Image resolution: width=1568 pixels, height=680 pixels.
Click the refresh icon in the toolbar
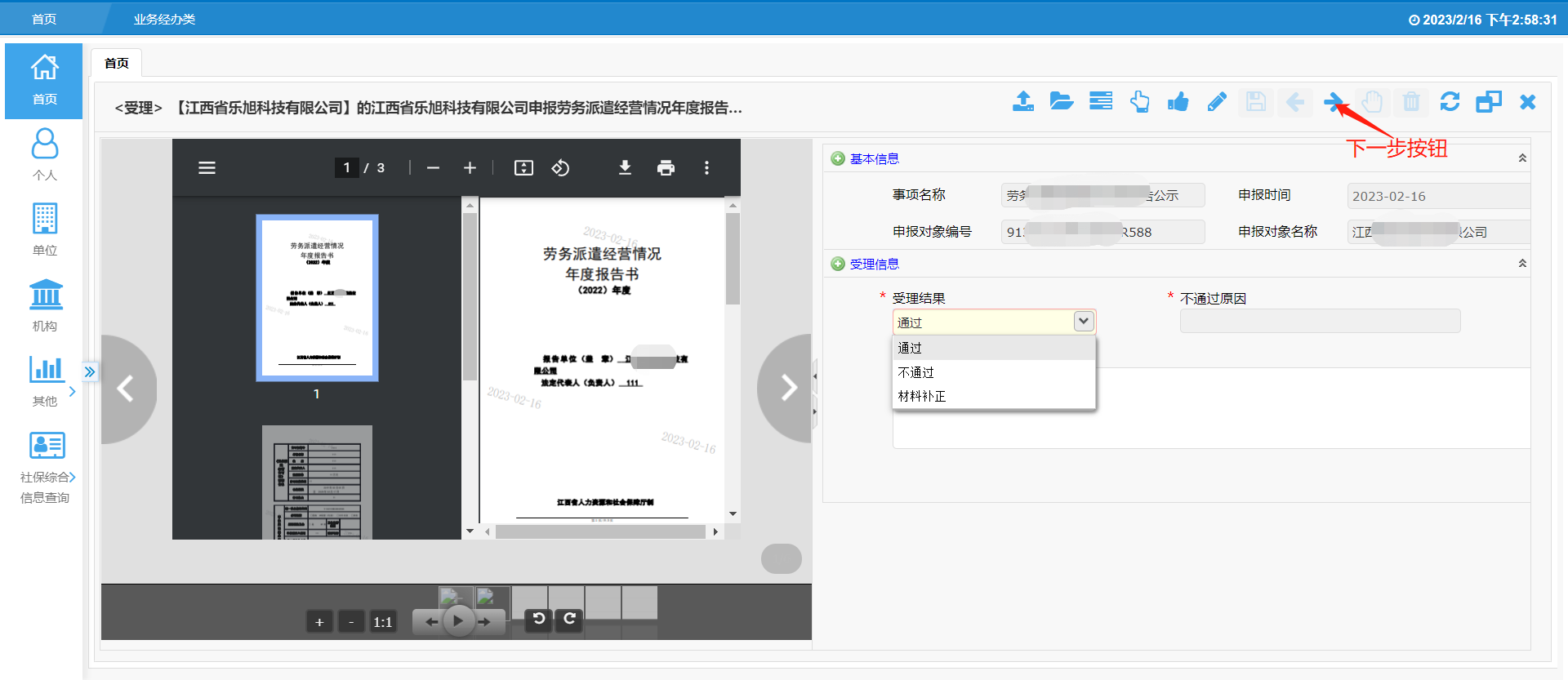[x=1450, y=101]
